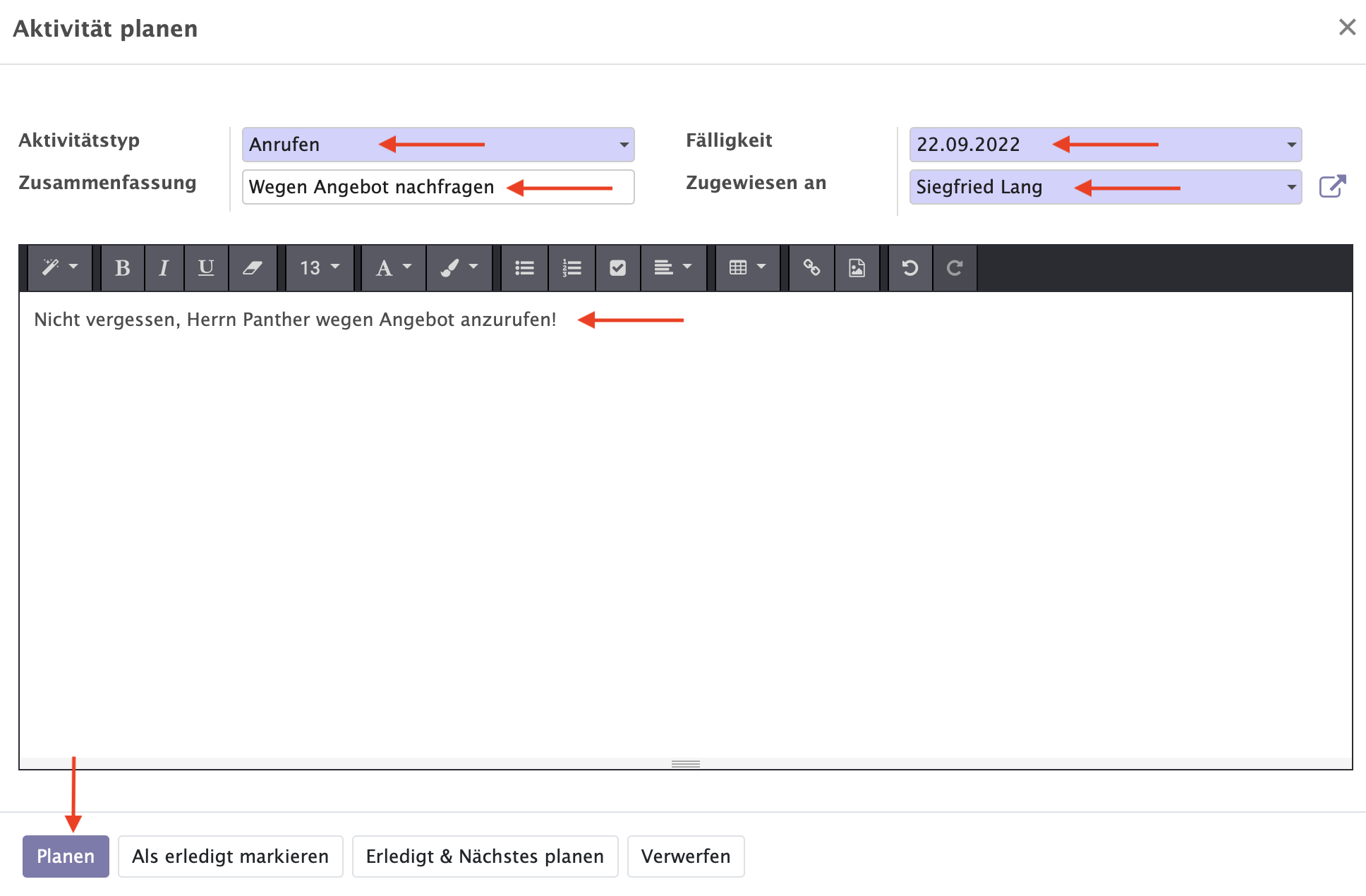Click Erledigt & Nächstes planen
1366x896 pixels.
[485, 856]
